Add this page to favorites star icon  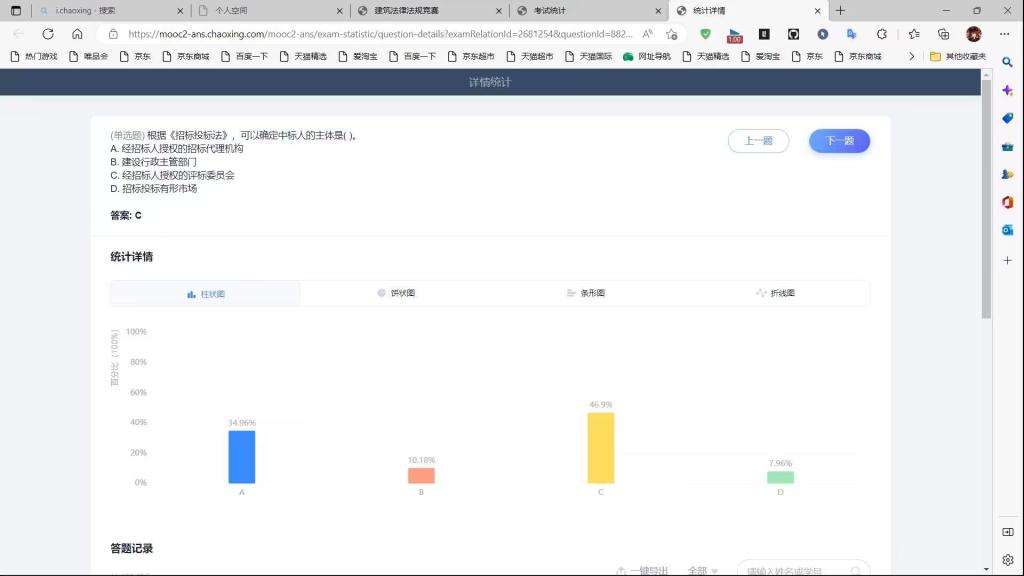[672, 33]
